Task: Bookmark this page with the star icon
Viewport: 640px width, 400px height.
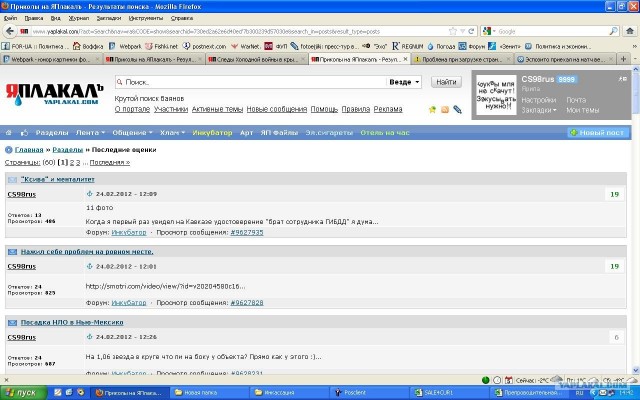Action: pos(453,31)
